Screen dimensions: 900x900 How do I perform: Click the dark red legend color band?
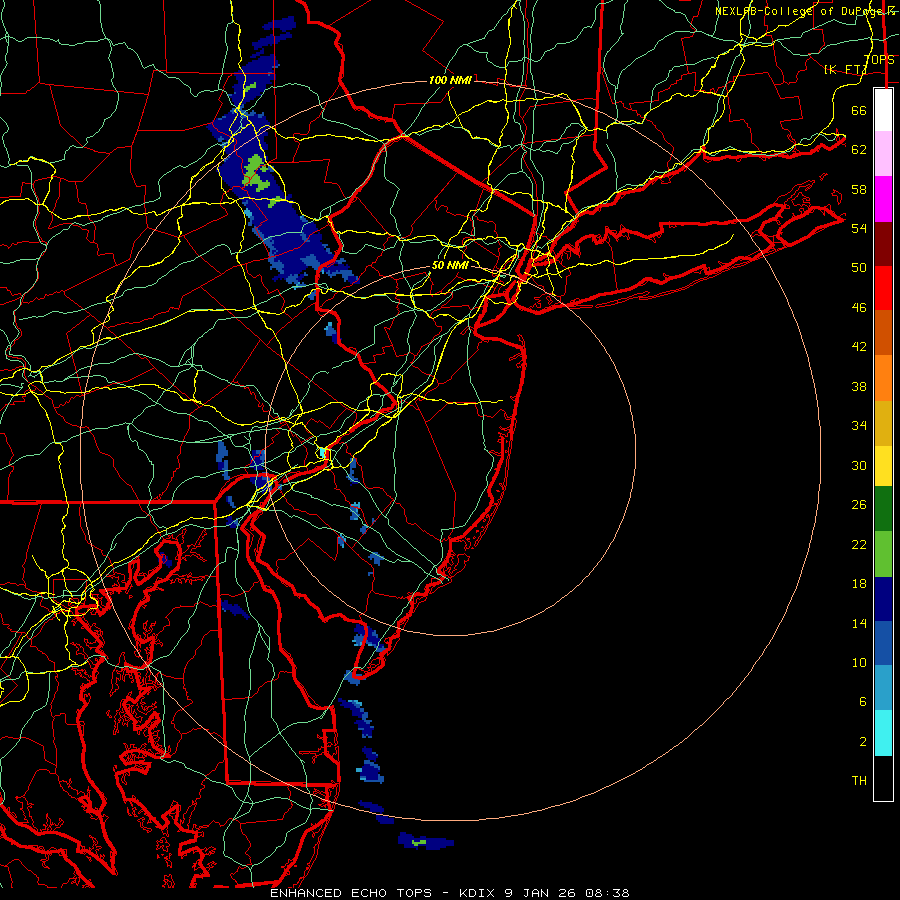(x=883, y=244)
